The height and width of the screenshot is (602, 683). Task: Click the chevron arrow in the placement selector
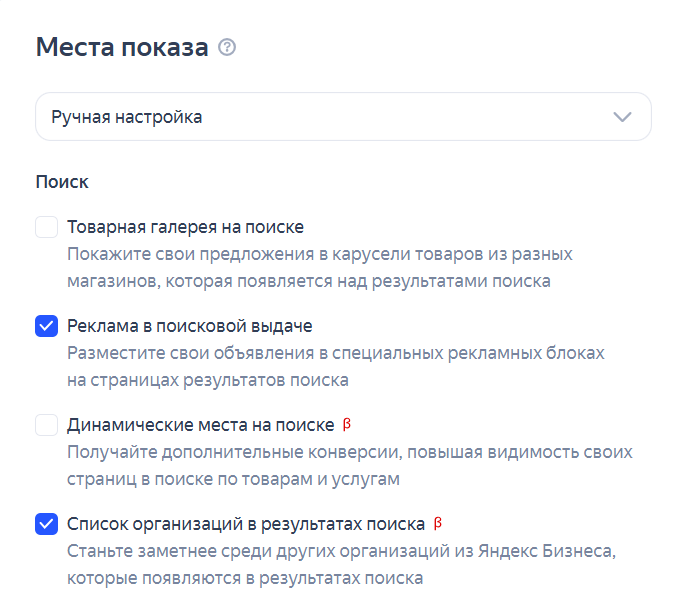click(622, 117)
